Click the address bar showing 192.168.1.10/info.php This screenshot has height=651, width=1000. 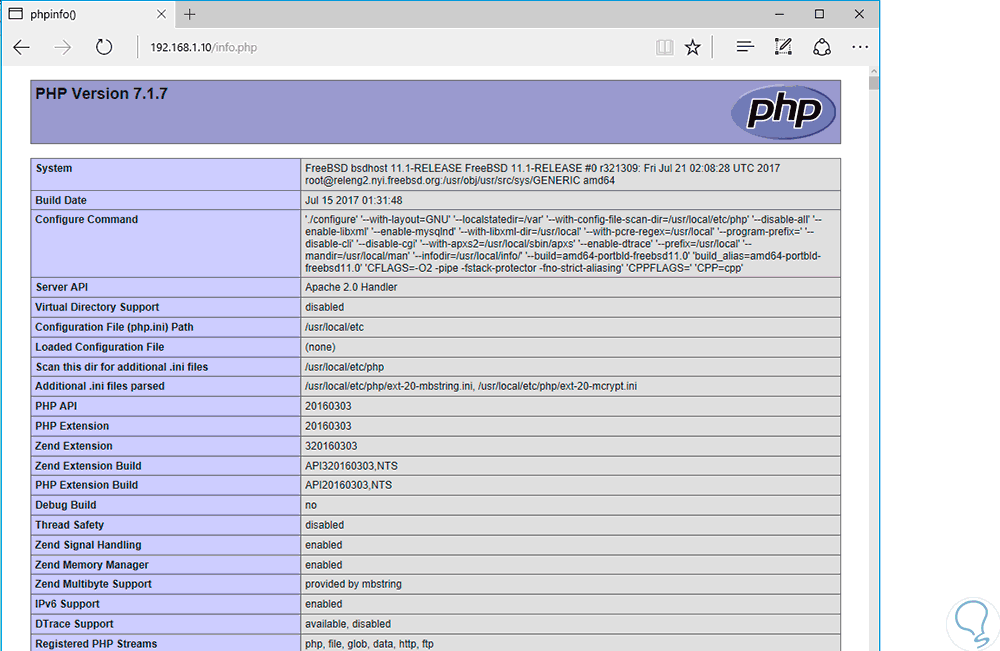pos(203,47)
